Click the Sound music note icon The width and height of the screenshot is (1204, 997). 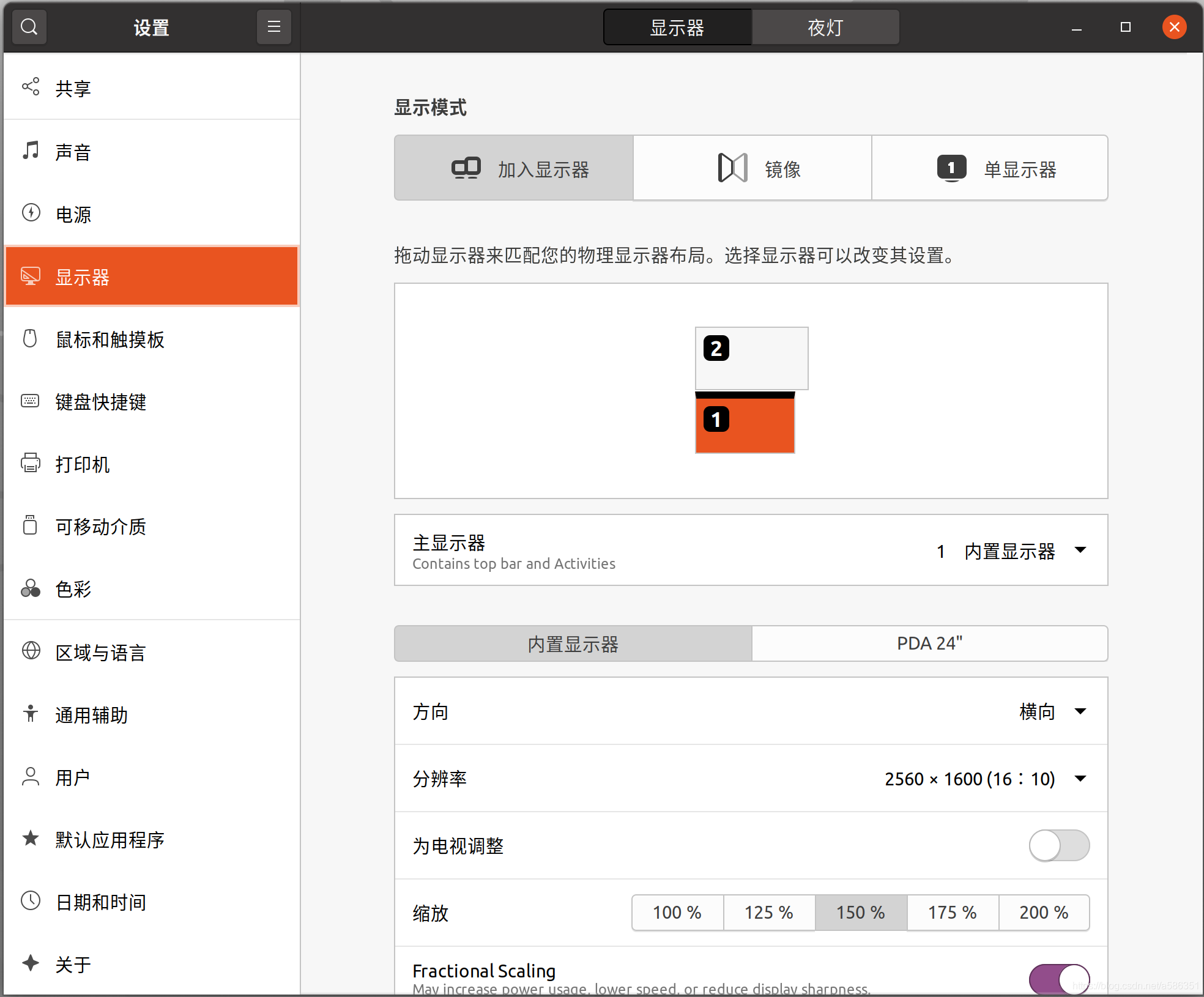(x=31, y=150)
